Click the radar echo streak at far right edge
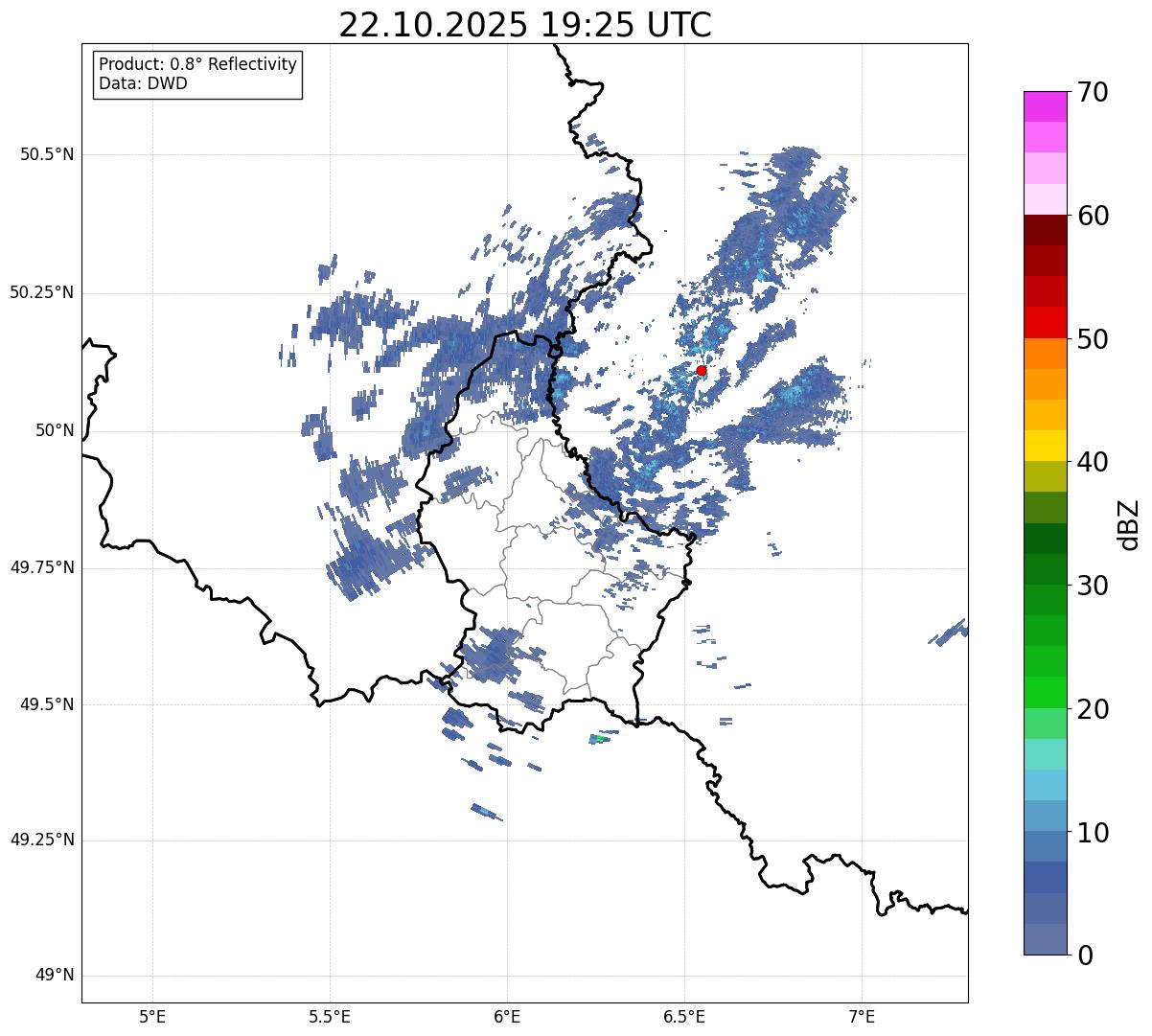The image size is (1152, 1036). [949, 633]
